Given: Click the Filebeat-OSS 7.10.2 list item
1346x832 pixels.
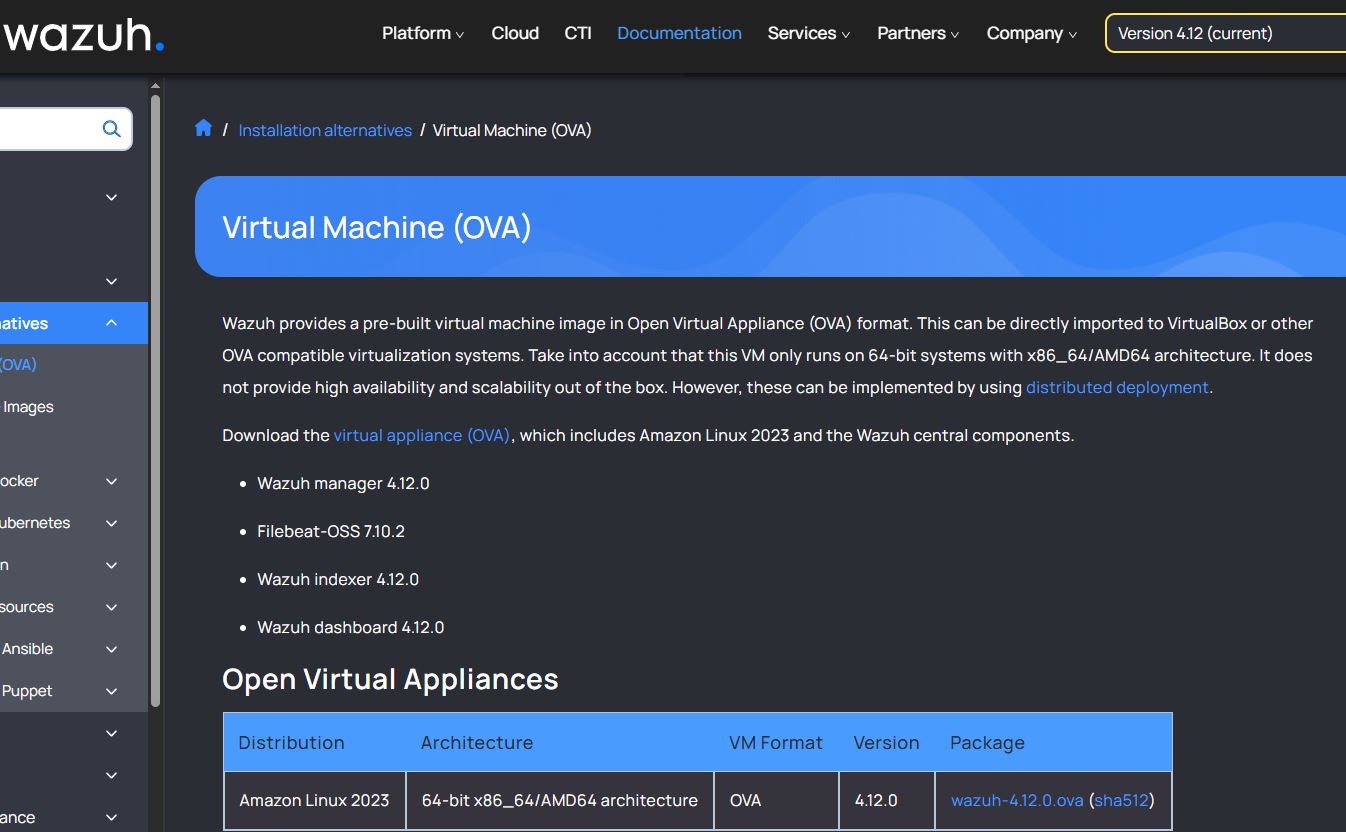Looking at the screenshot, I should (x=331, y=531).
